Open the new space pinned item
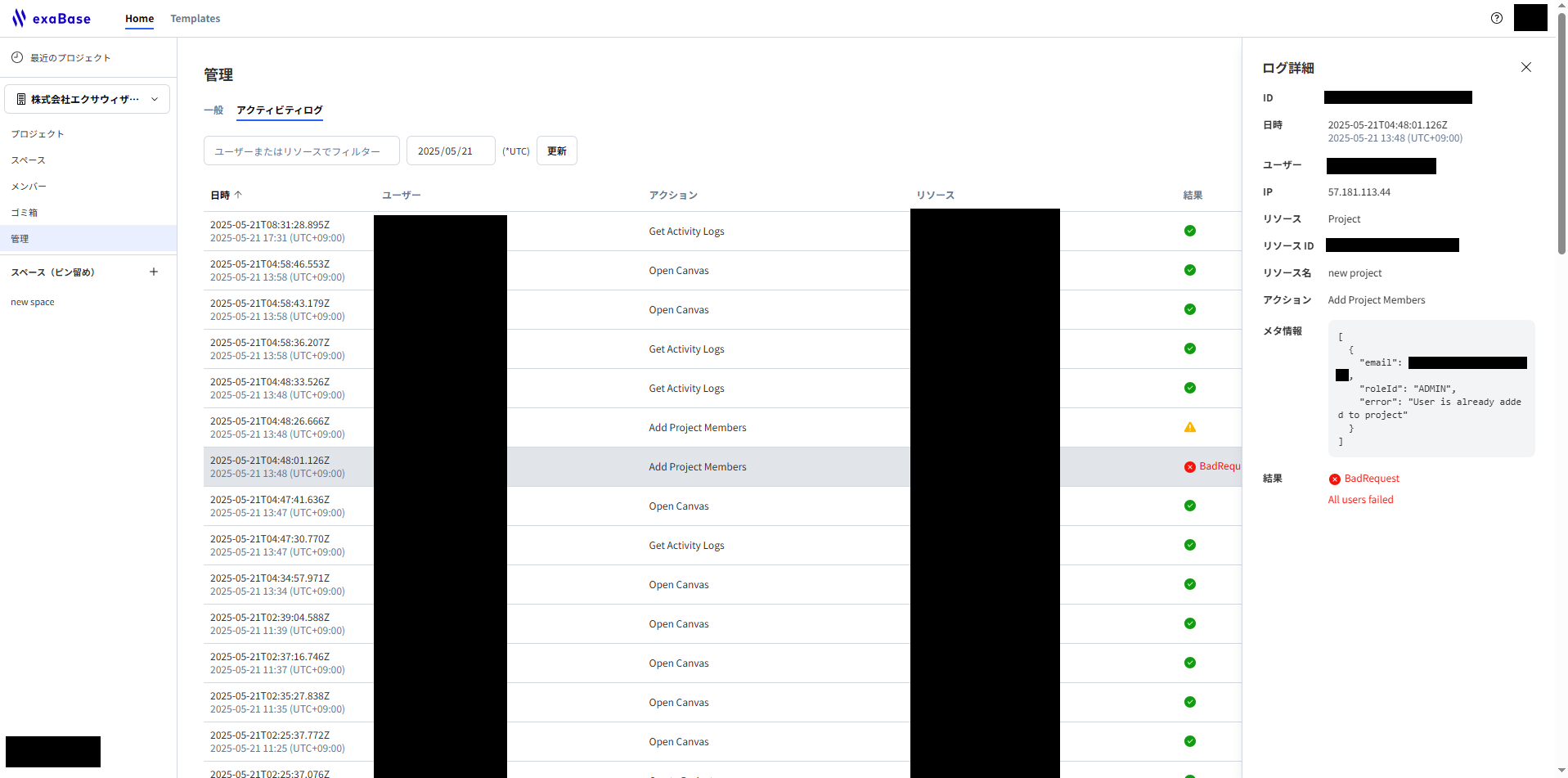 pyautogui.click(x=33, y=302)
